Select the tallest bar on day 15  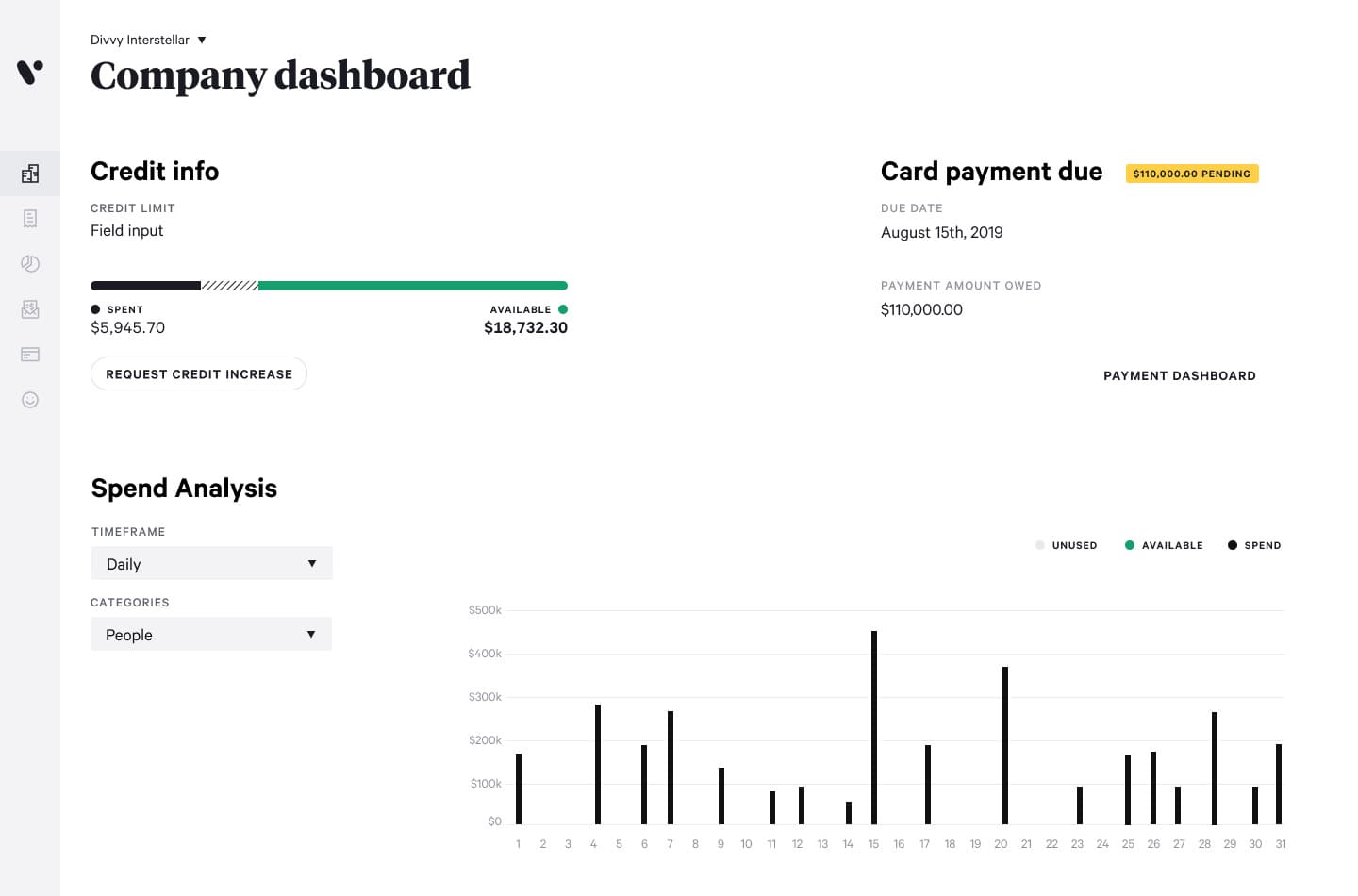874,727
